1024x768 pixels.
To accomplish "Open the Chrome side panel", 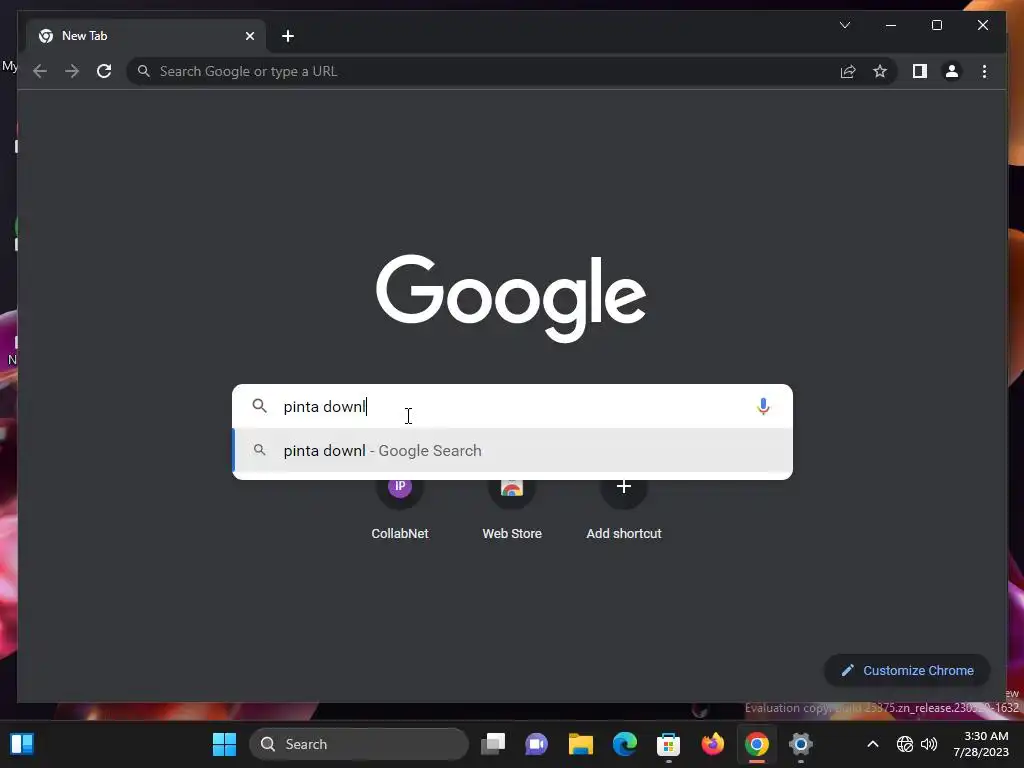I will pyautogui.click(x=920, y=71).
